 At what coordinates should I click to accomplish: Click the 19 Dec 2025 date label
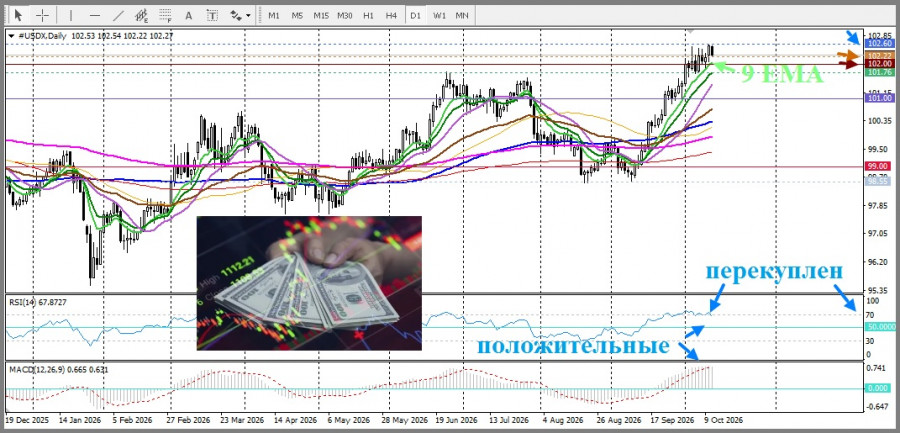(x=28, y=420)
